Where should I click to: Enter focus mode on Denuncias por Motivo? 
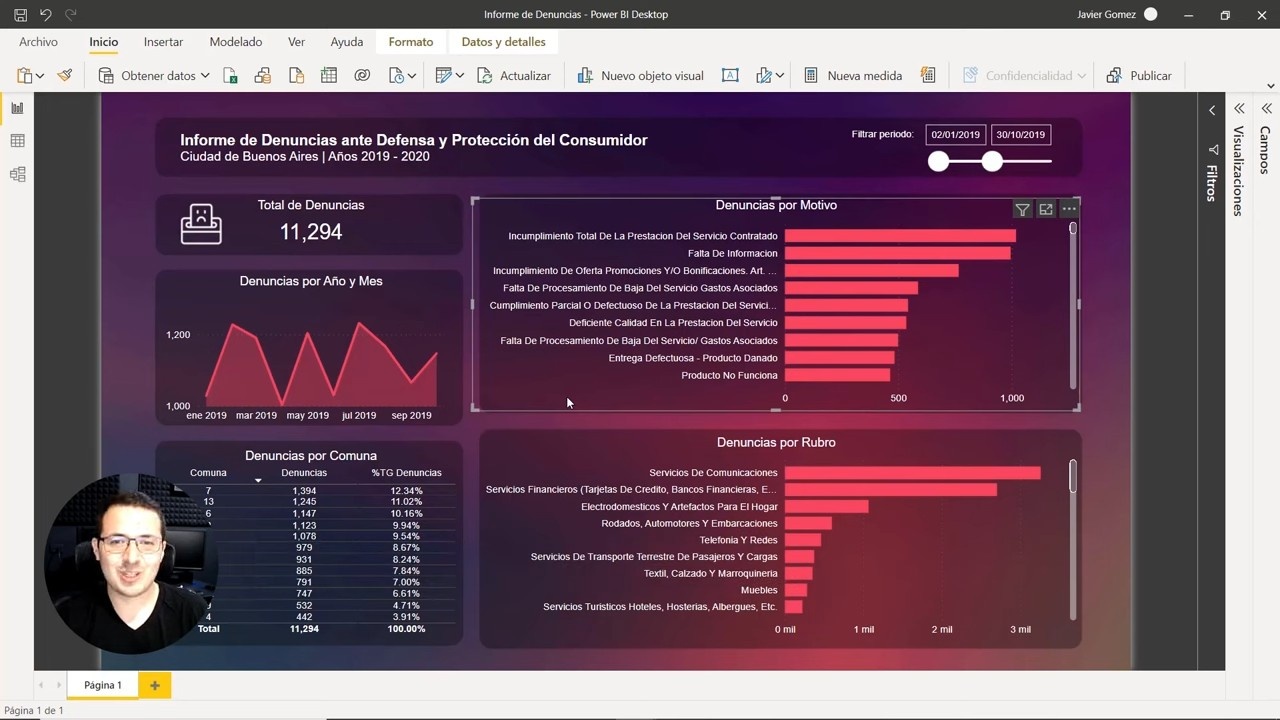click(x=1046, y=209)
